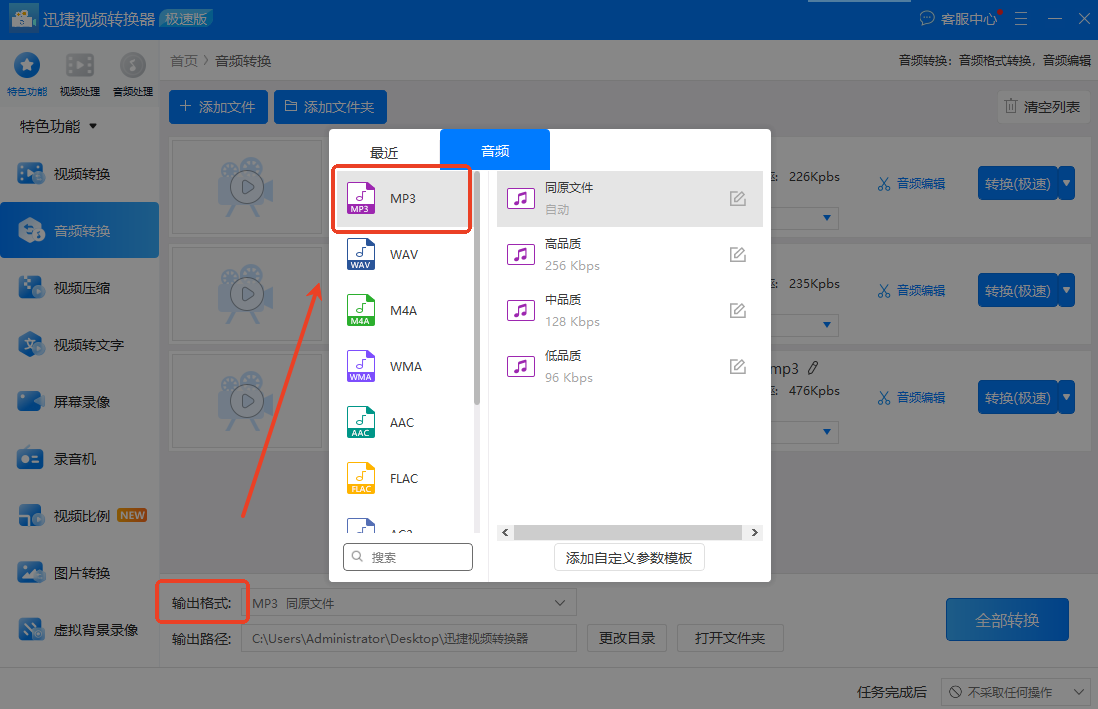
Task: Open the 视频比例 aspect ratio tool
Action: 80,515
